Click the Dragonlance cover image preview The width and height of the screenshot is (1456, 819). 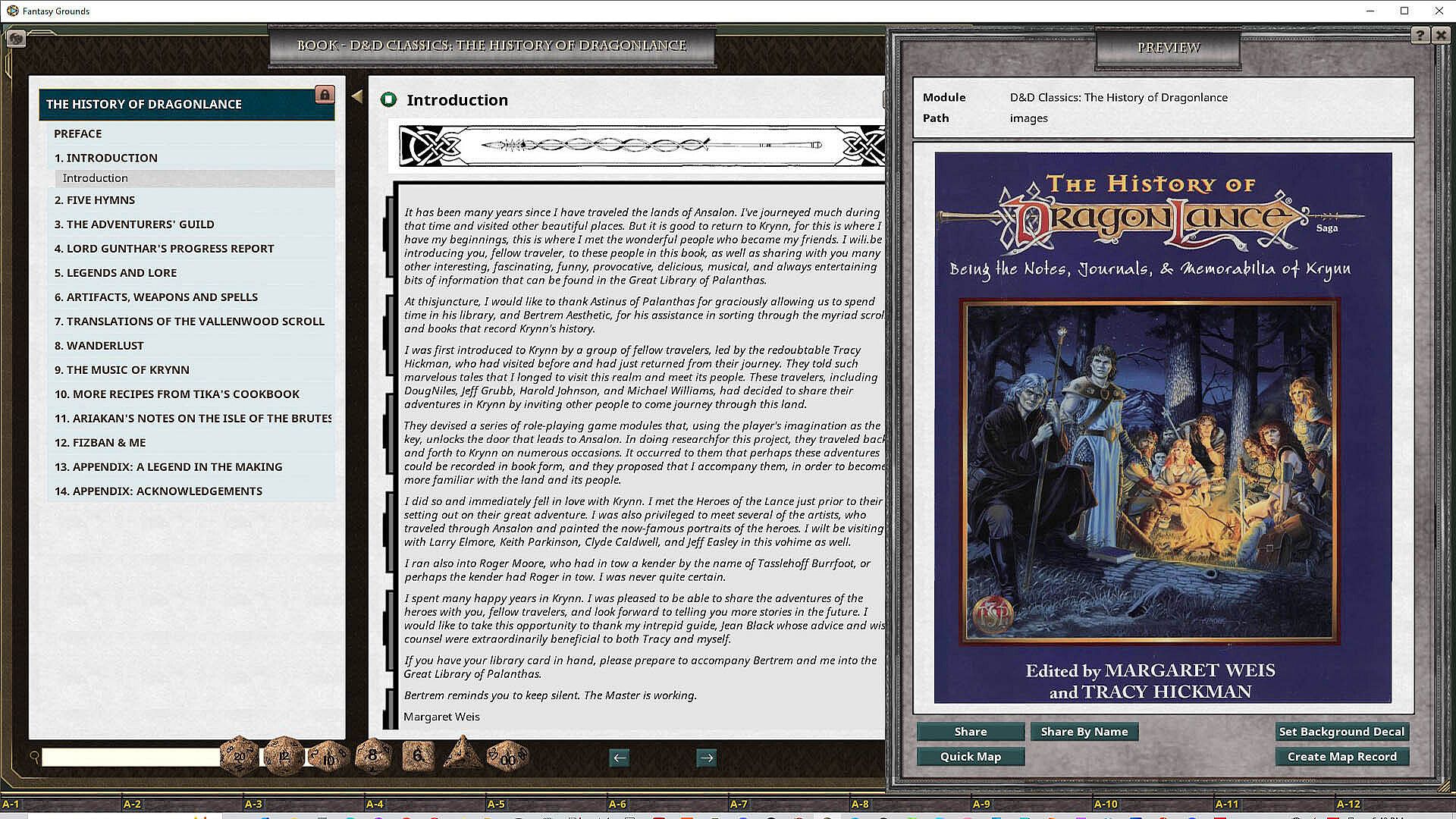tap(1163, 428)
